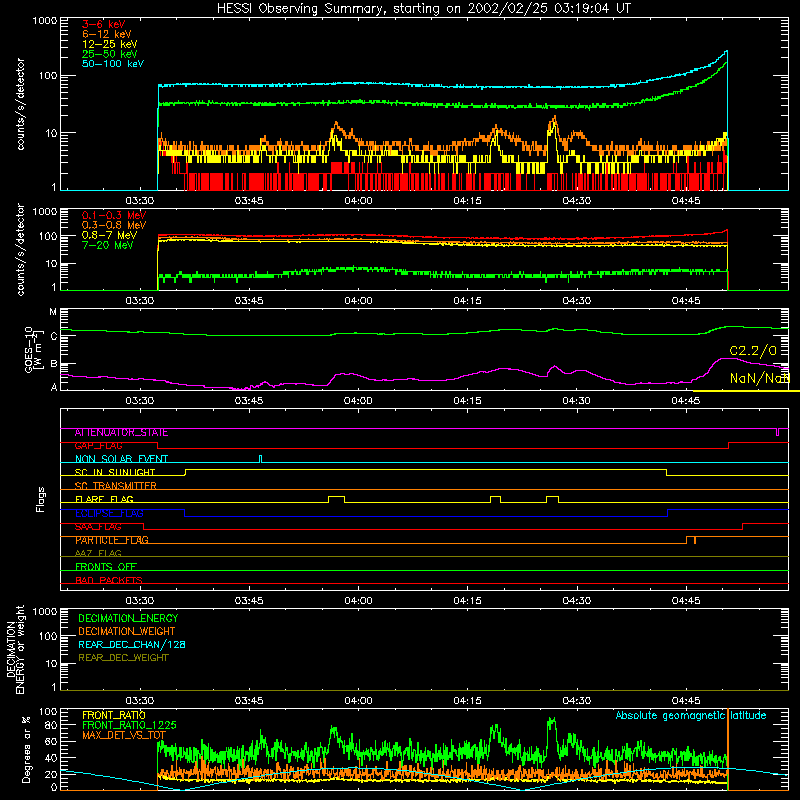This screenshot has width=800, height=800.
Task: Click the Degrees or % axis label
Action: [x=26, y=749]
